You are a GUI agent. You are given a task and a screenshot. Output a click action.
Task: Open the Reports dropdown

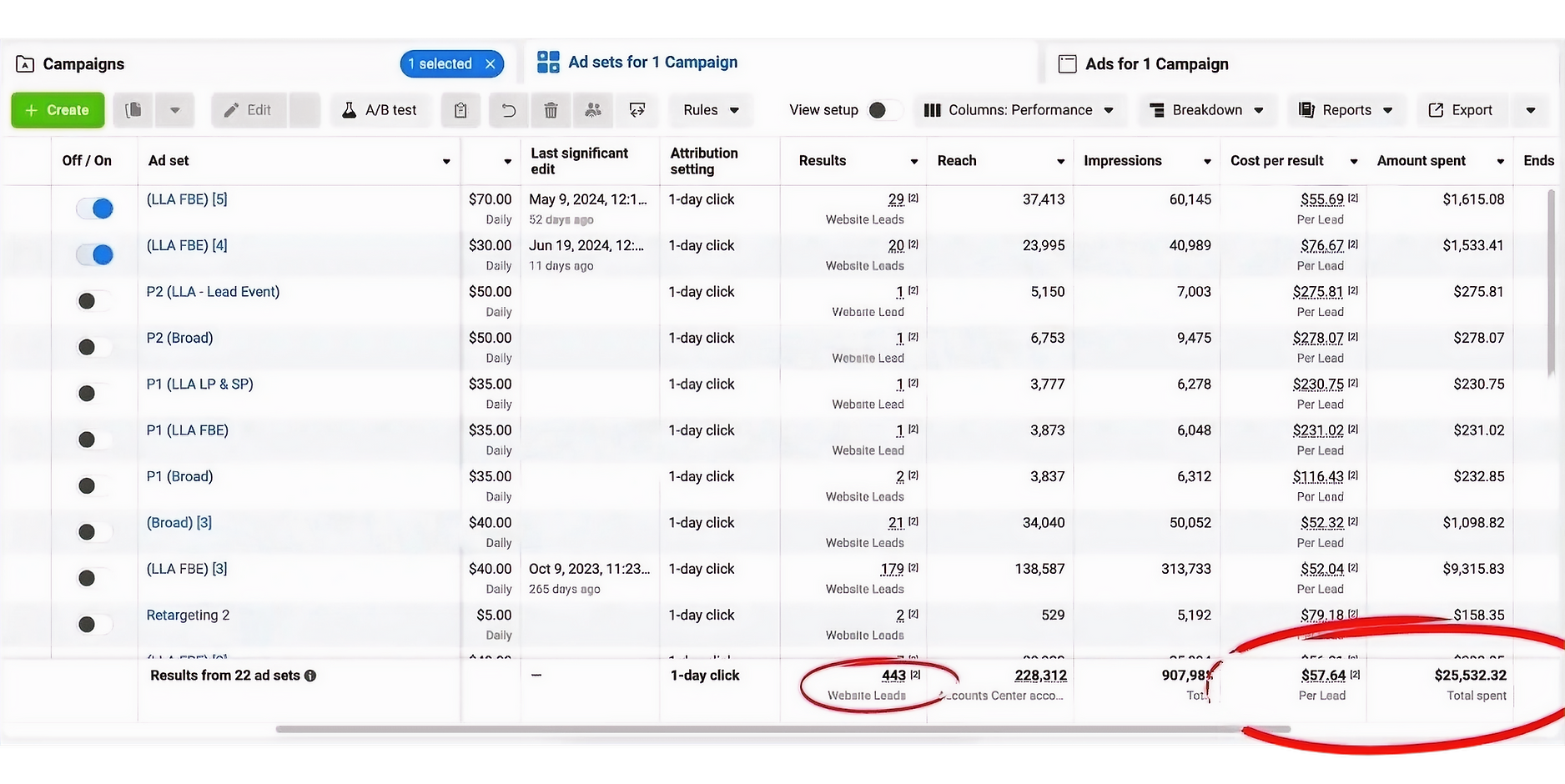pyautogui.click(x=1346, y=110)
